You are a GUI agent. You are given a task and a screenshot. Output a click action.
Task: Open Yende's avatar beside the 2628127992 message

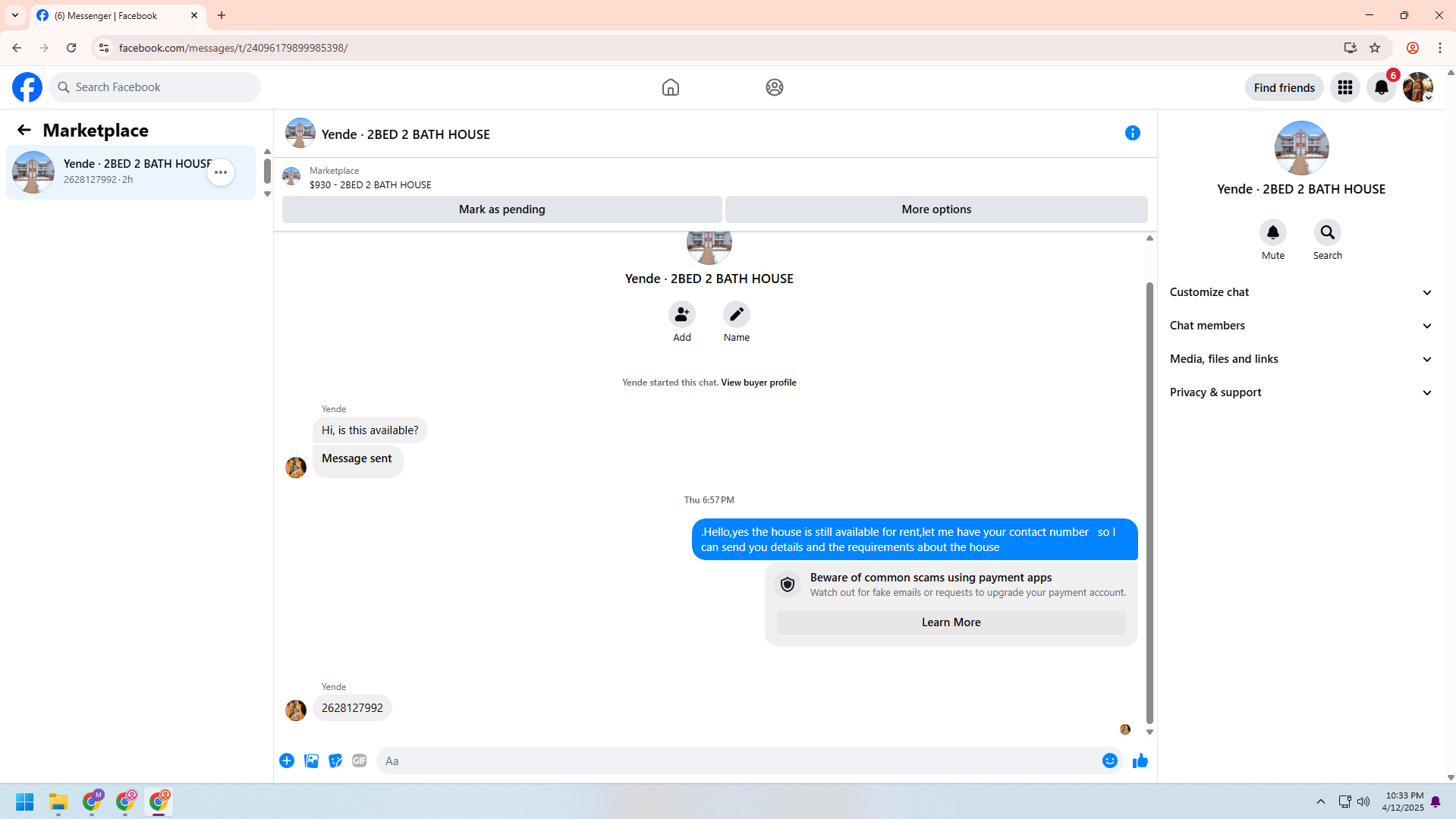click(x=296, y=710)
